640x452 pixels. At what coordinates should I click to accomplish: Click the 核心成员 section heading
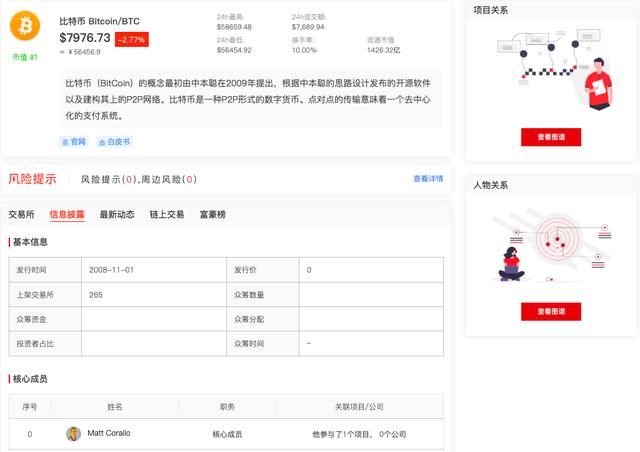click(x=30, y=379)
